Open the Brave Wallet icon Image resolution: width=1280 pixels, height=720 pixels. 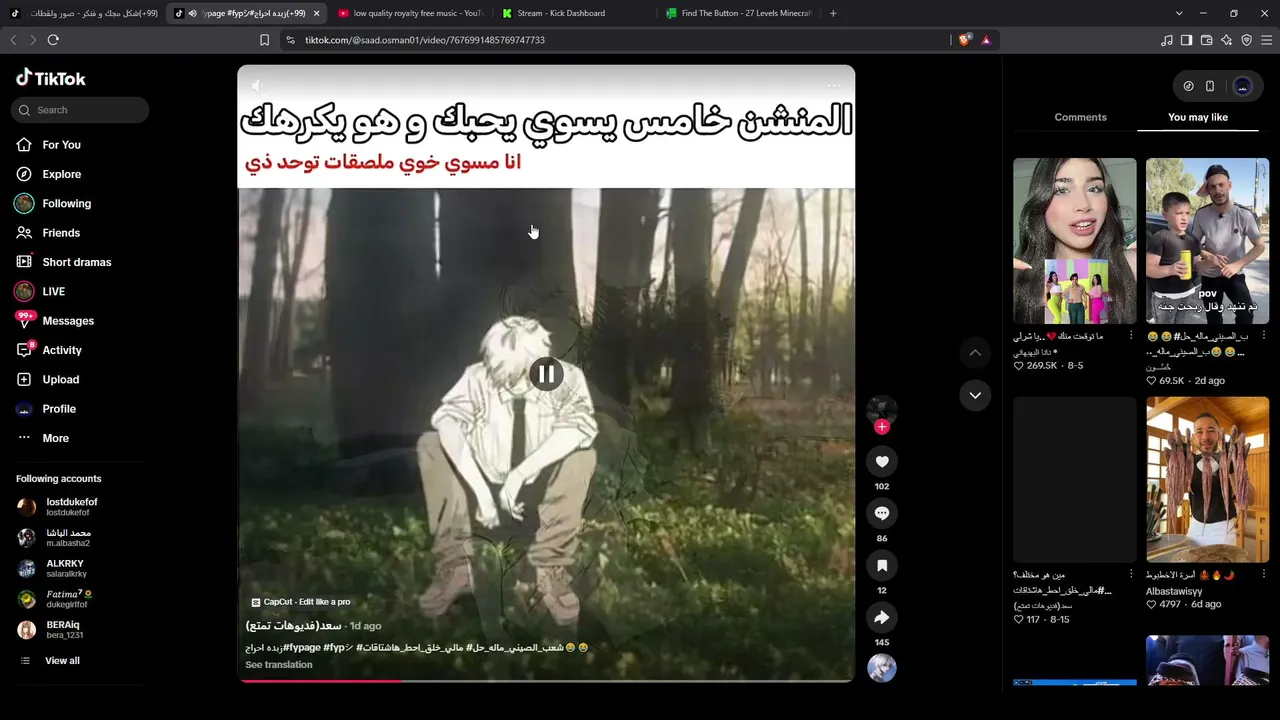coord(1206,40)
